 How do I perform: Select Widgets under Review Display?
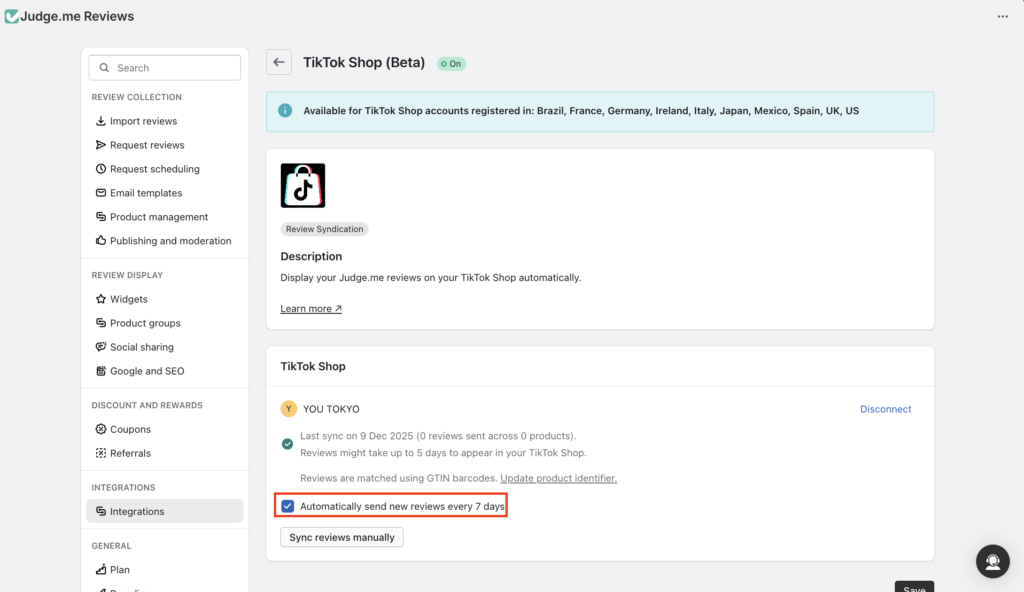[128, 299]
